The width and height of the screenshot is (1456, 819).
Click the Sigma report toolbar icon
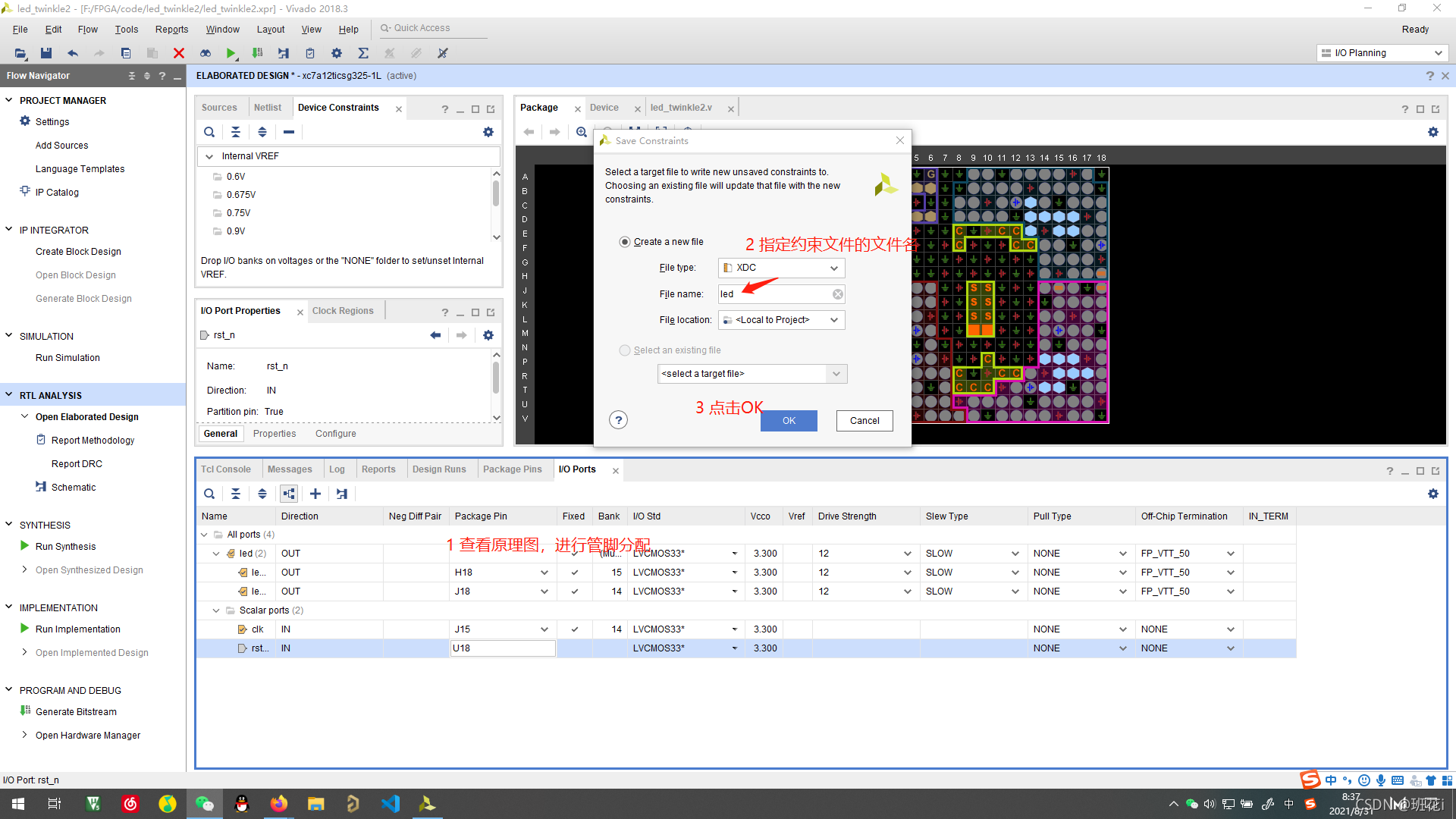point(363,53)
